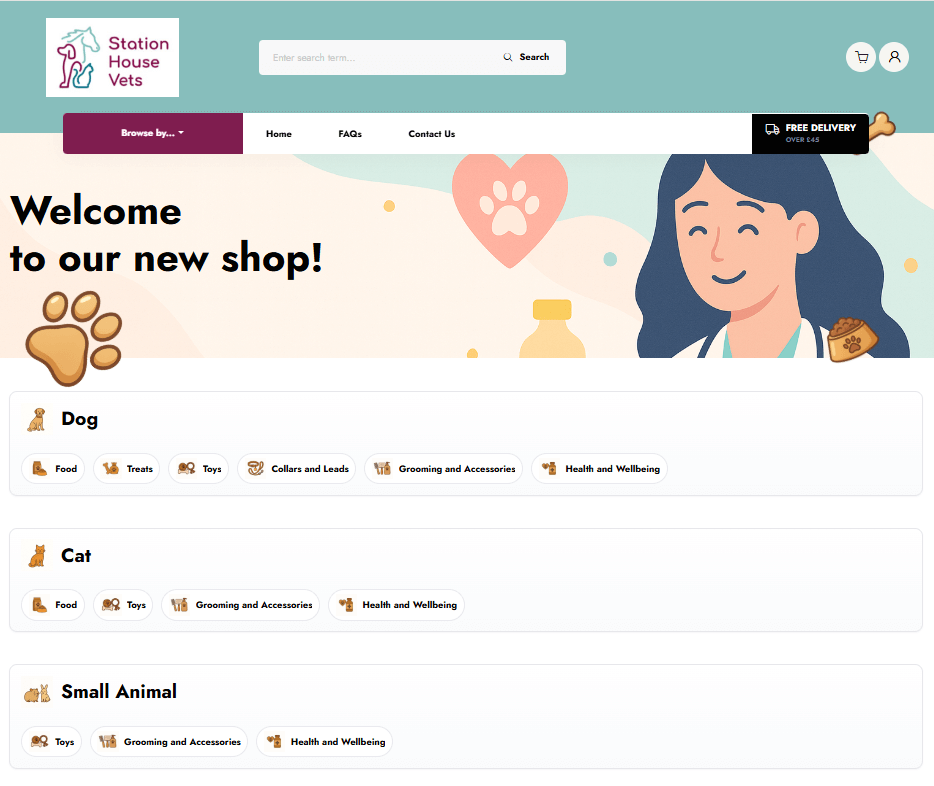Screen dimensions: 934x786
Task: Open the FAQs menu item
Action: click(350, 134)
